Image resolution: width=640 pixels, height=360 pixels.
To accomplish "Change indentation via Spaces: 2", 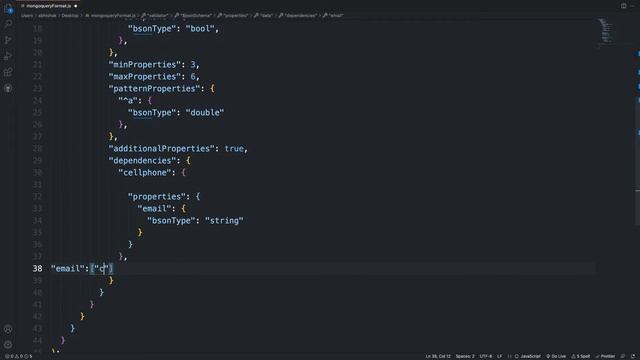I will [465, 356].
